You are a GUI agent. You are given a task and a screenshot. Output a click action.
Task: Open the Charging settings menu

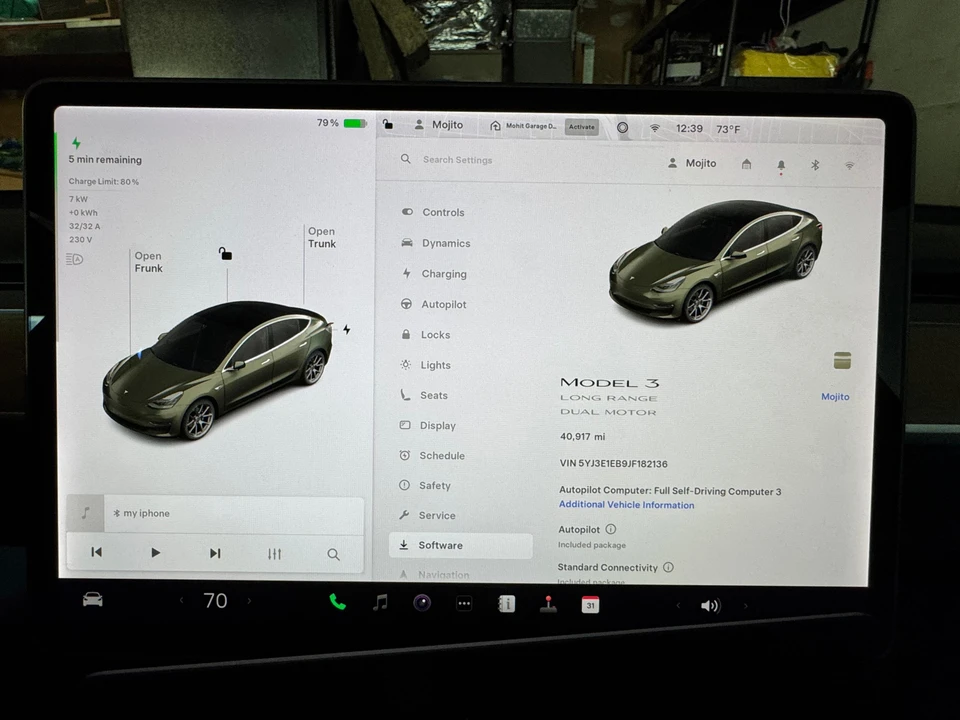(x=434, y=273)
